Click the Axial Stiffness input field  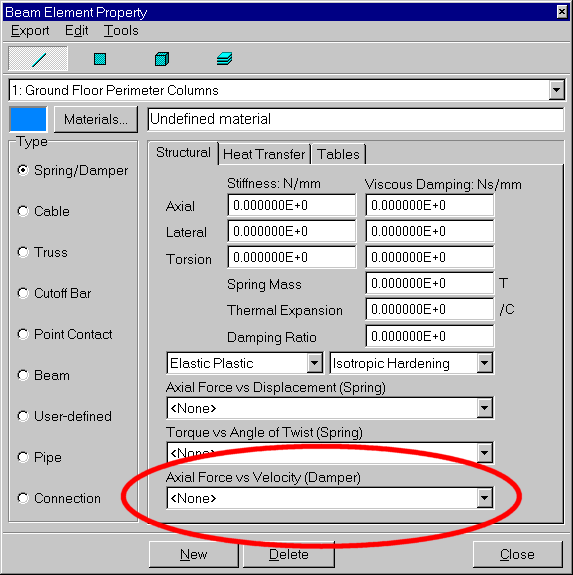click(291, 205)
